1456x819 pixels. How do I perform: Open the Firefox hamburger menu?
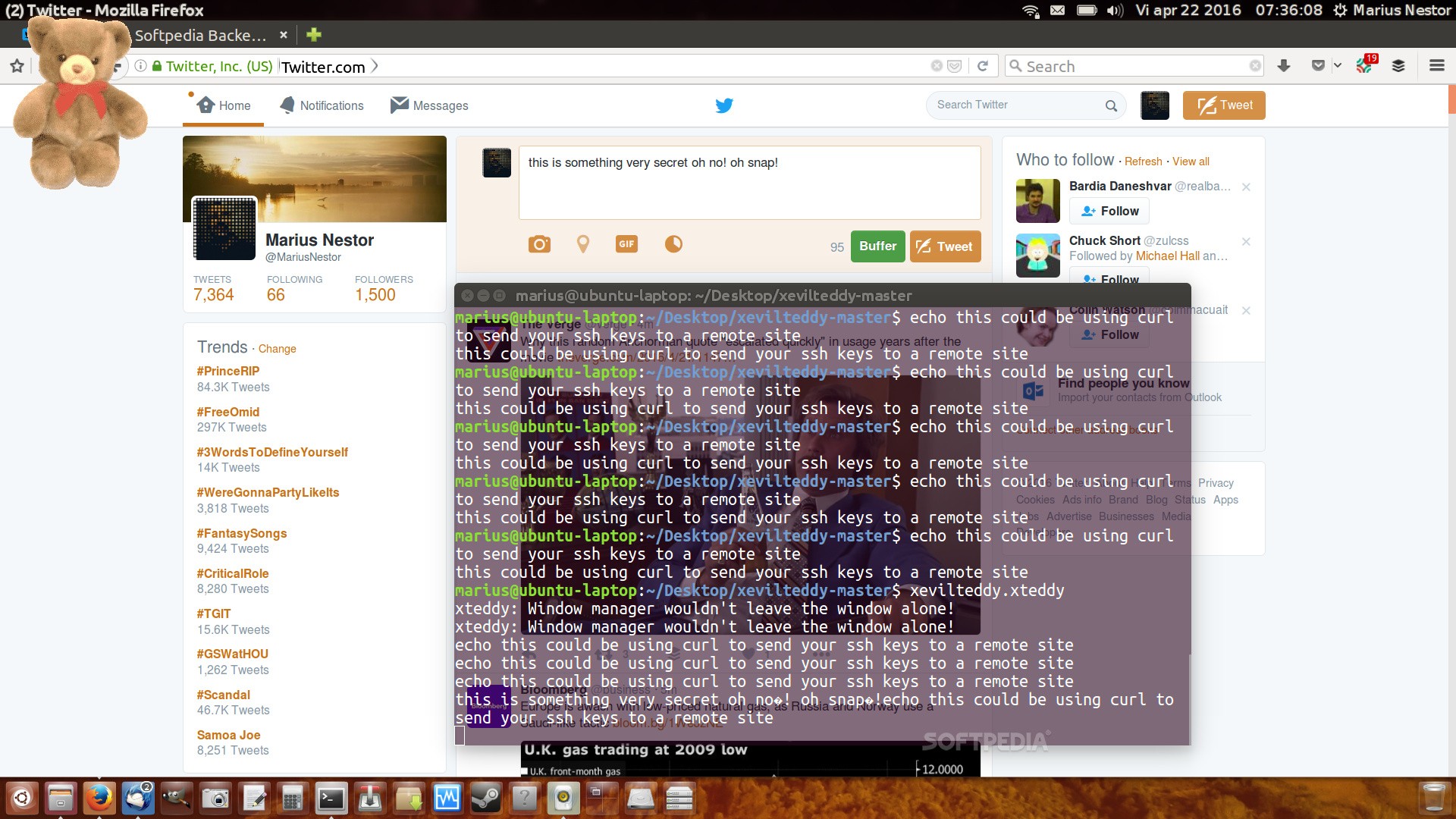point(1436,66)
